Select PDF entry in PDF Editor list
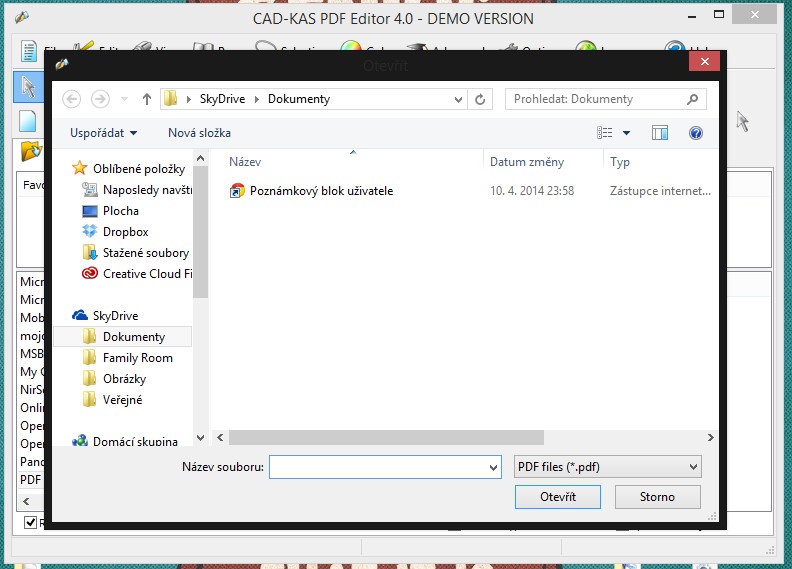This screenshot has width=792, height=569. pos(30,480)
